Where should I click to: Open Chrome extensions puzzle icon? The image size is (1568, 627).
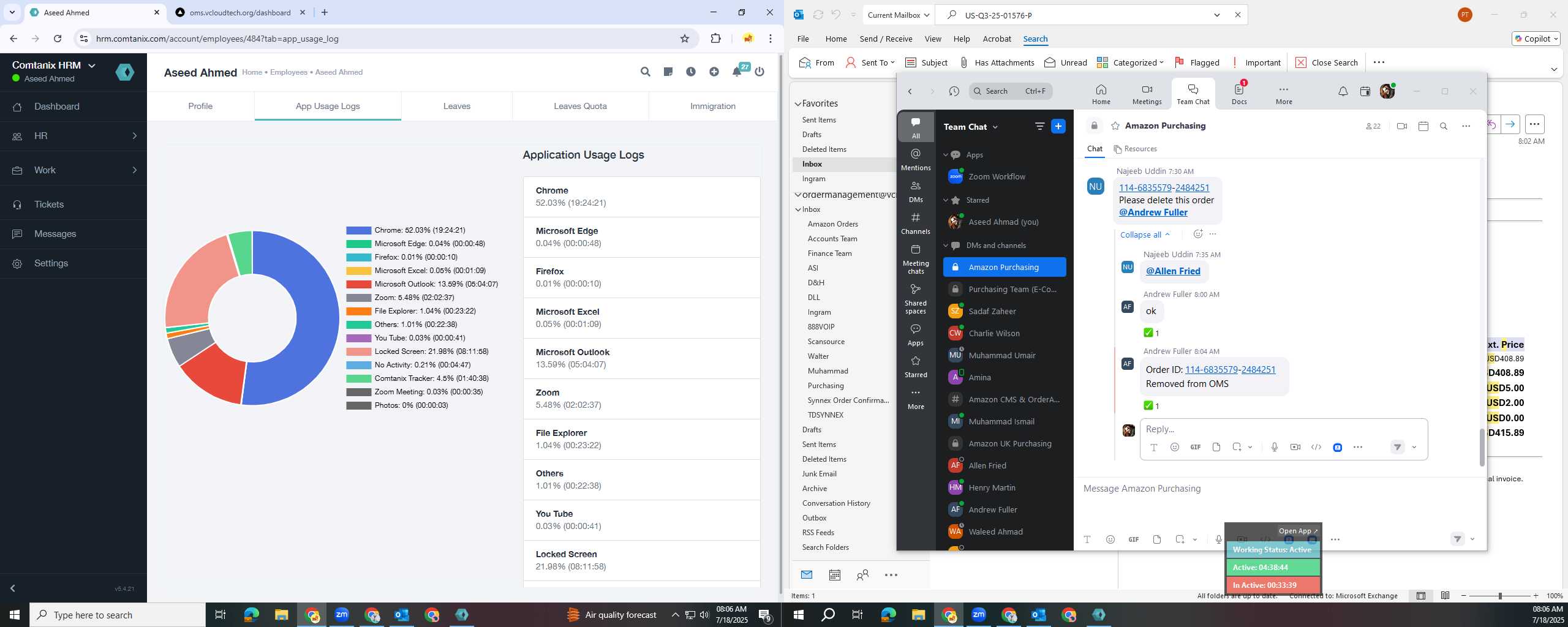(715, 39)
